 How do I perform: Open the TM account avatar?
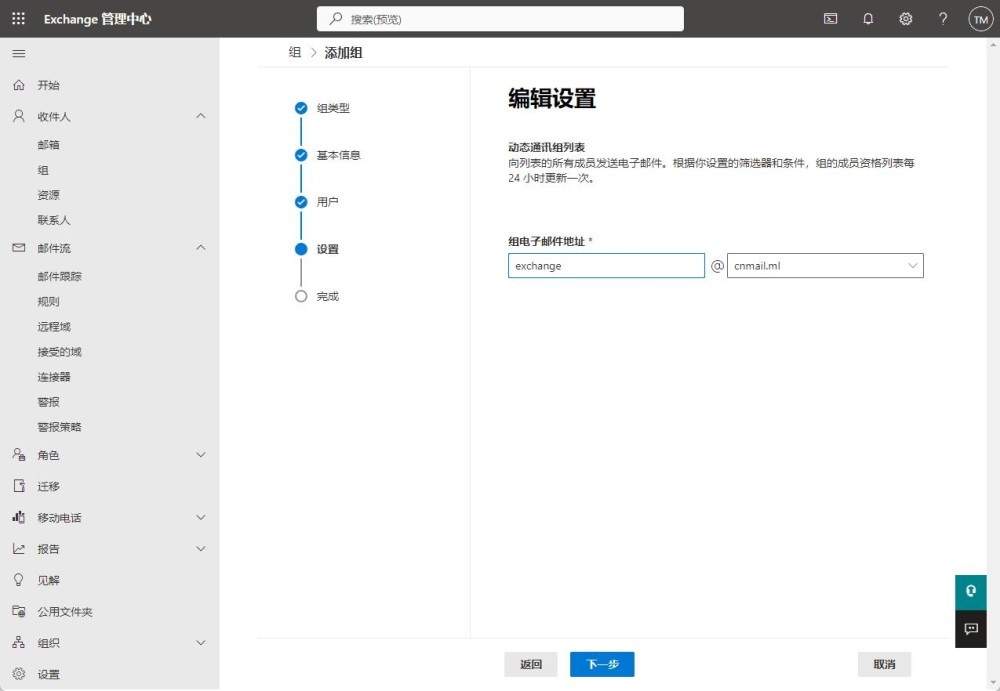980,19
